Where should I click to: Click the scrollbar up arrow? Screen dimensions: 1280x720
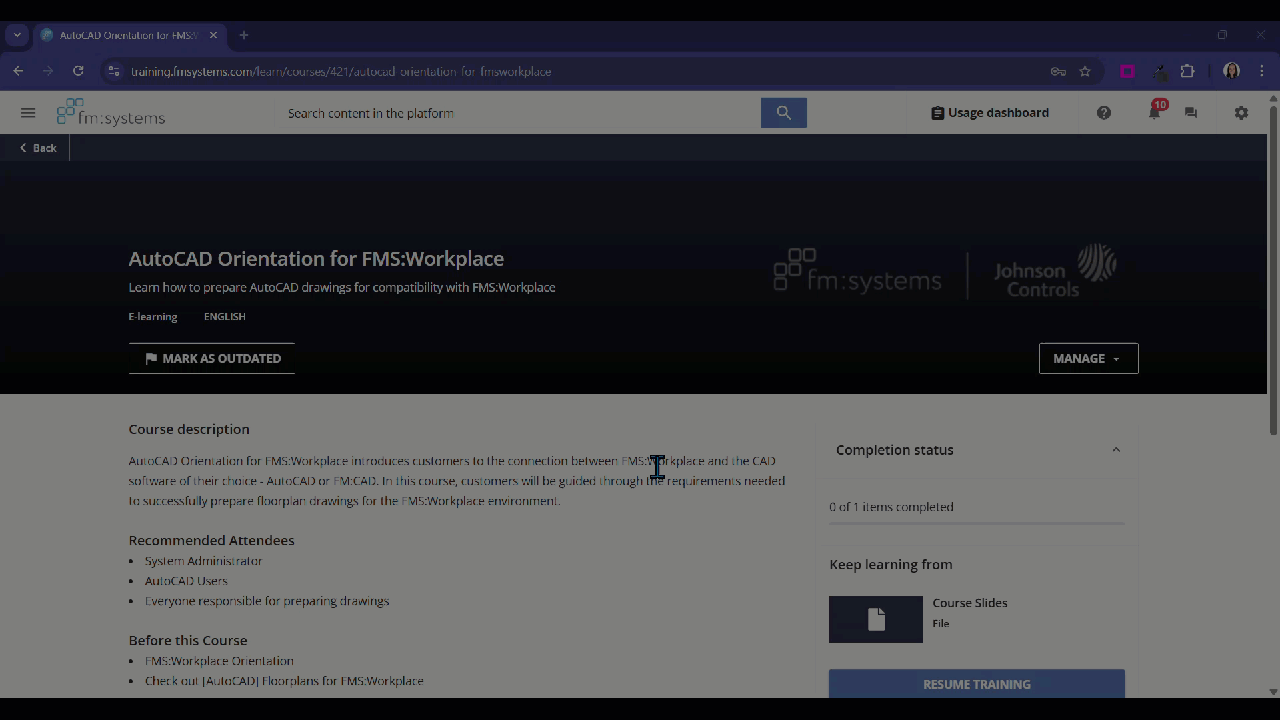(1273, 98)
